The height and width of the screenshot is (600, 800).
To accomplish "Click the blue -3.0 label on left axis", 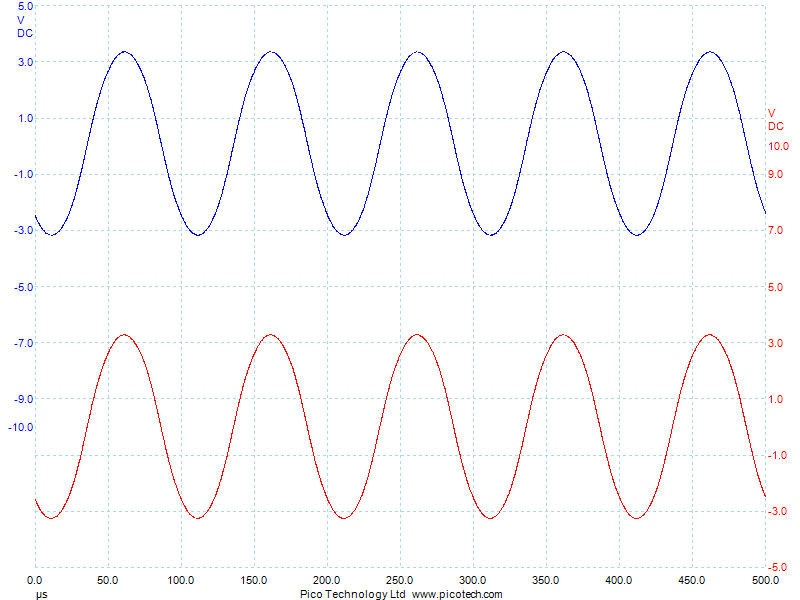I will 23,231.
